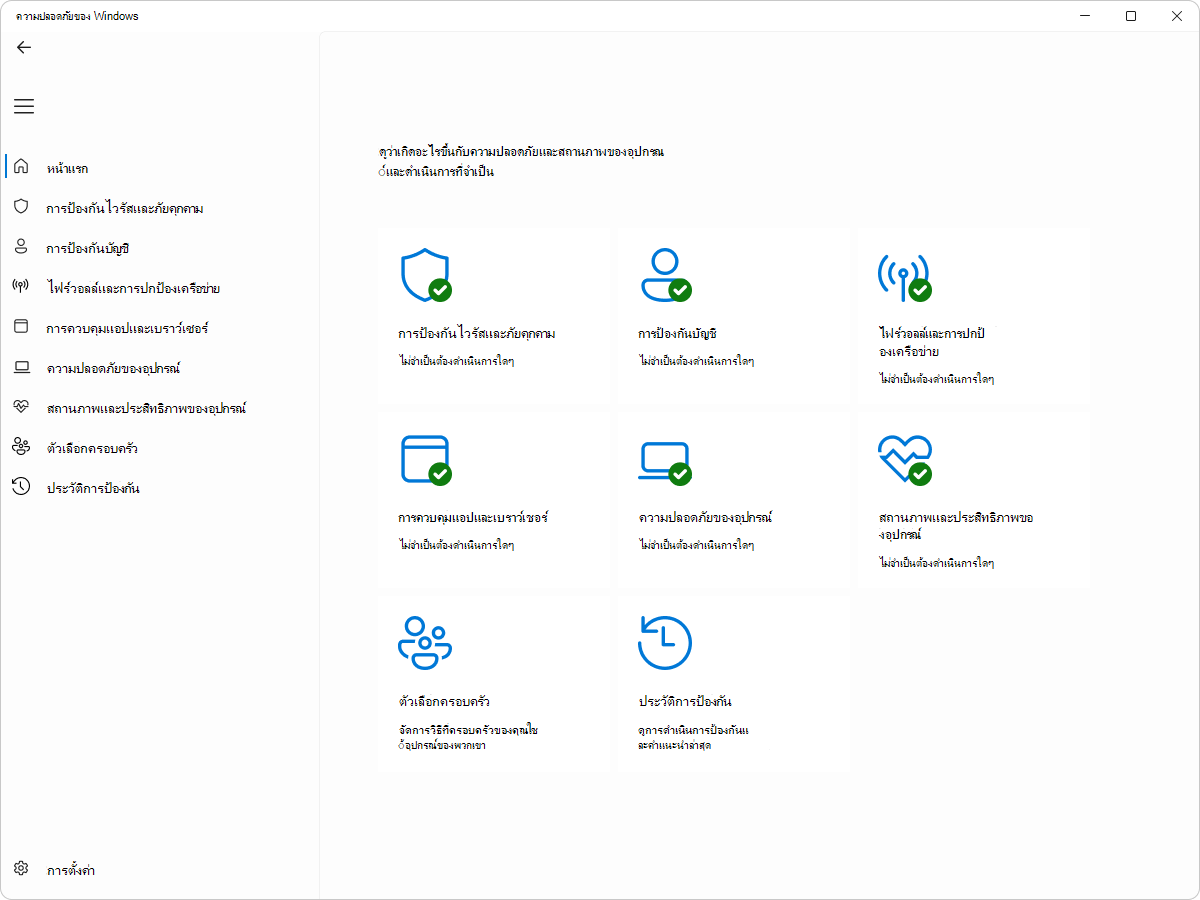
Task: Click ความปลอดภัยของอุปกรณ์ tile title
Action: [x=705, y=517]
